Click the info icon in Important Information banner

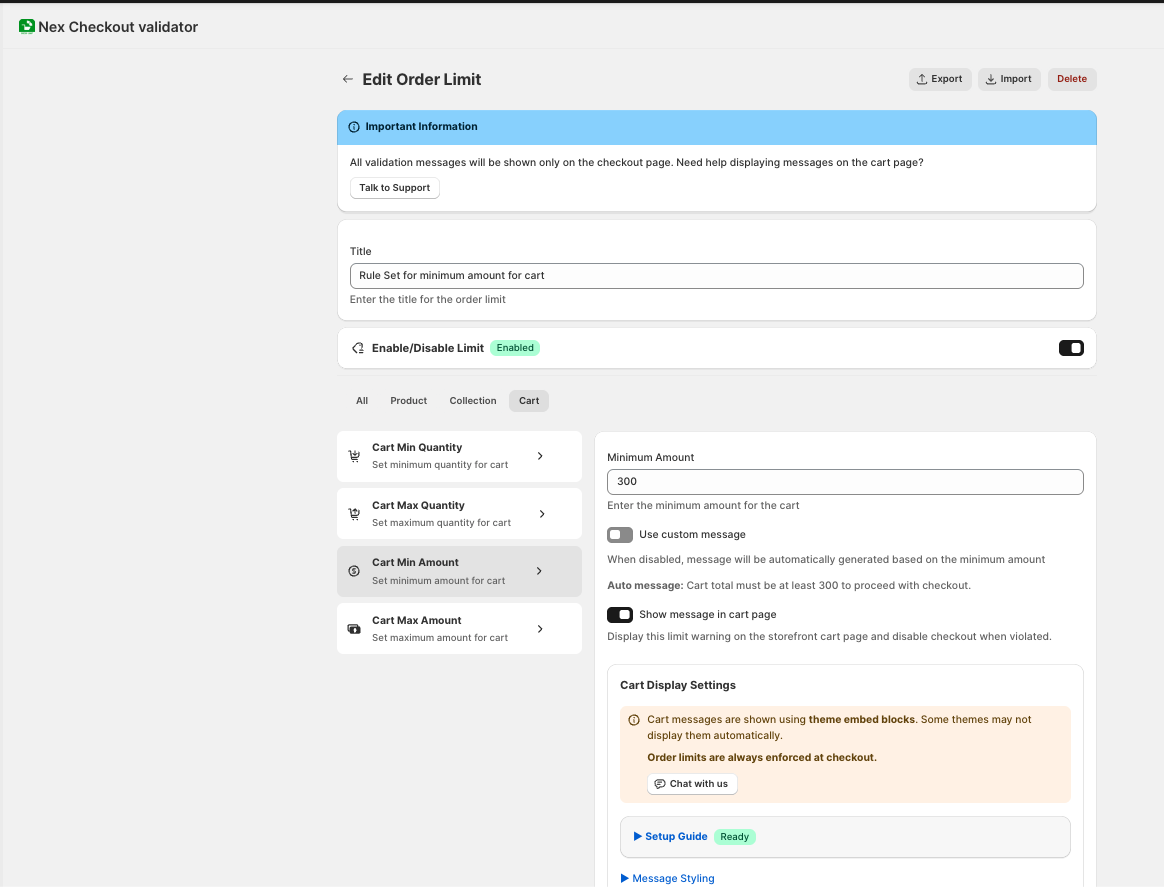point(354,127)
